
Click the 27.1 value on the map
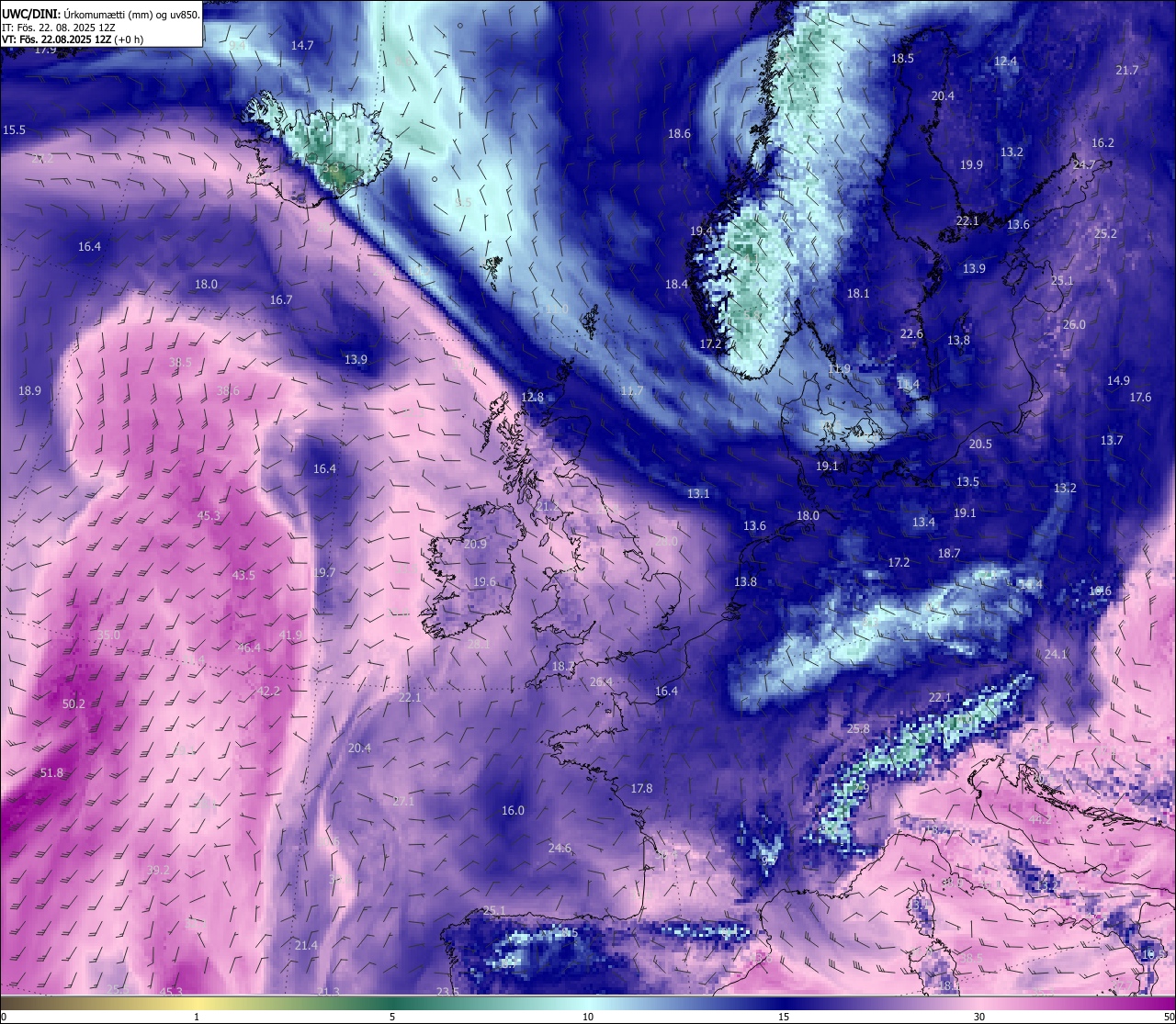coord(403,802)
